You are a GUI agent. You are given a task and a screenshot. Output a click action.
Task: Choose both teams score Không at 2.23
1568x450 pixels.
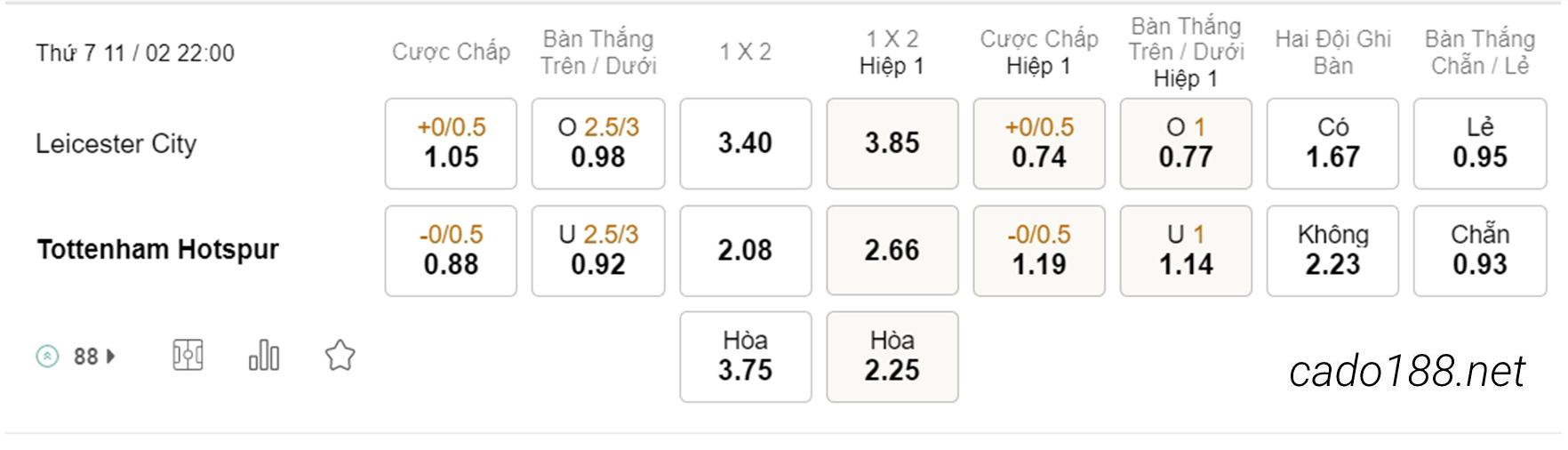[1332, 251]
